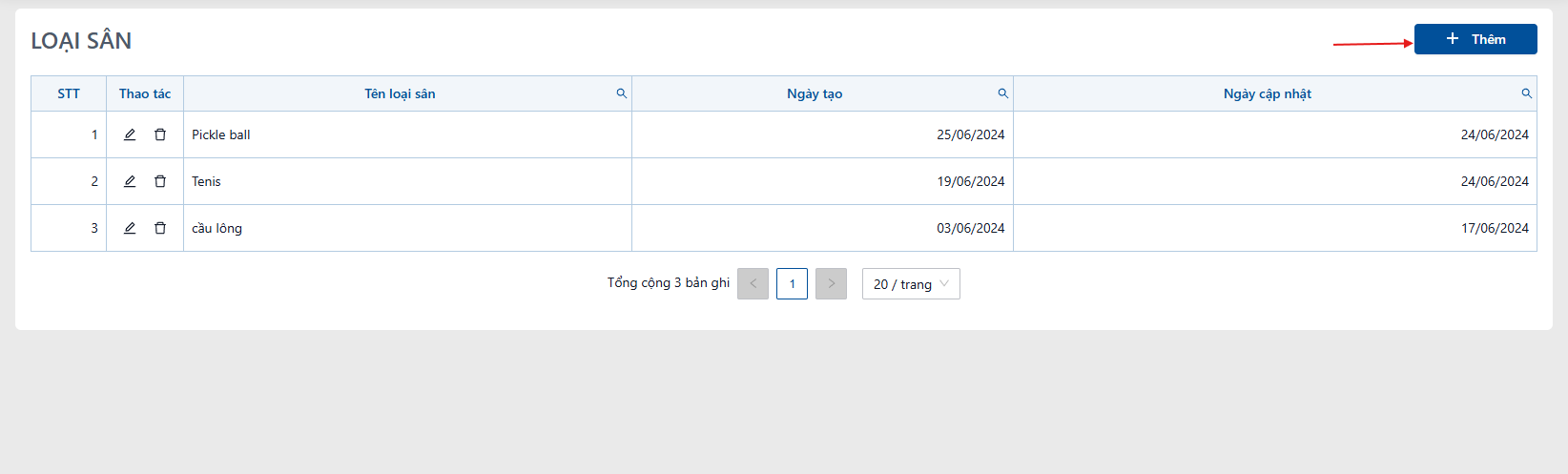
Task: Delete the Tenis row
Action: click(160, 181)
